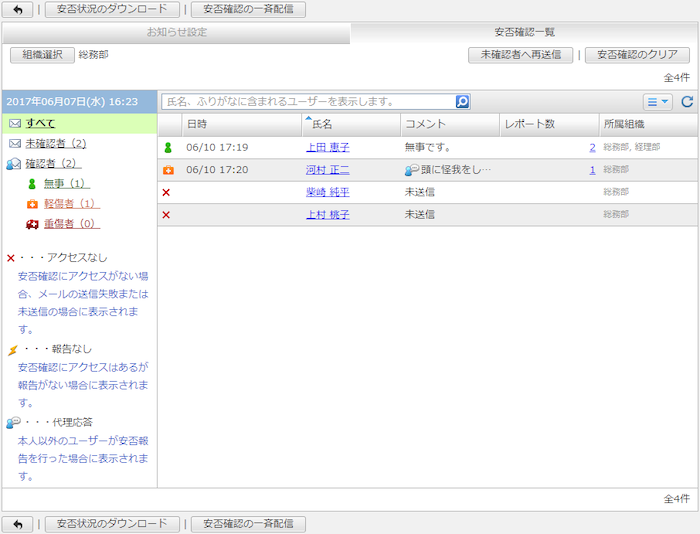Screen dimensions: 700x534
Task: Filter by 未確認者 (2) in sidebar
Action: click(x=55, y=143)
